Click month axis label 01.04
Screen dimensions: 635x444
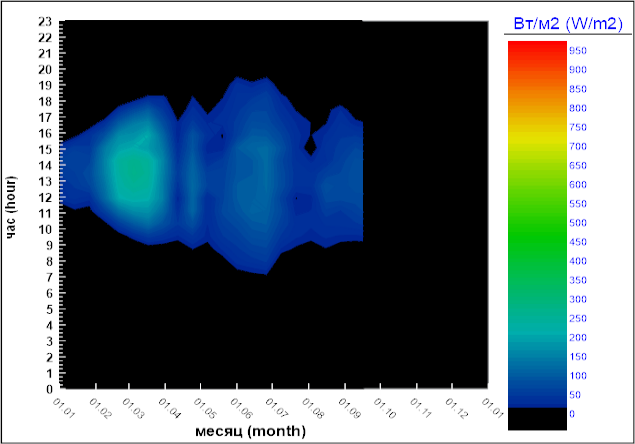coord(169,408)
